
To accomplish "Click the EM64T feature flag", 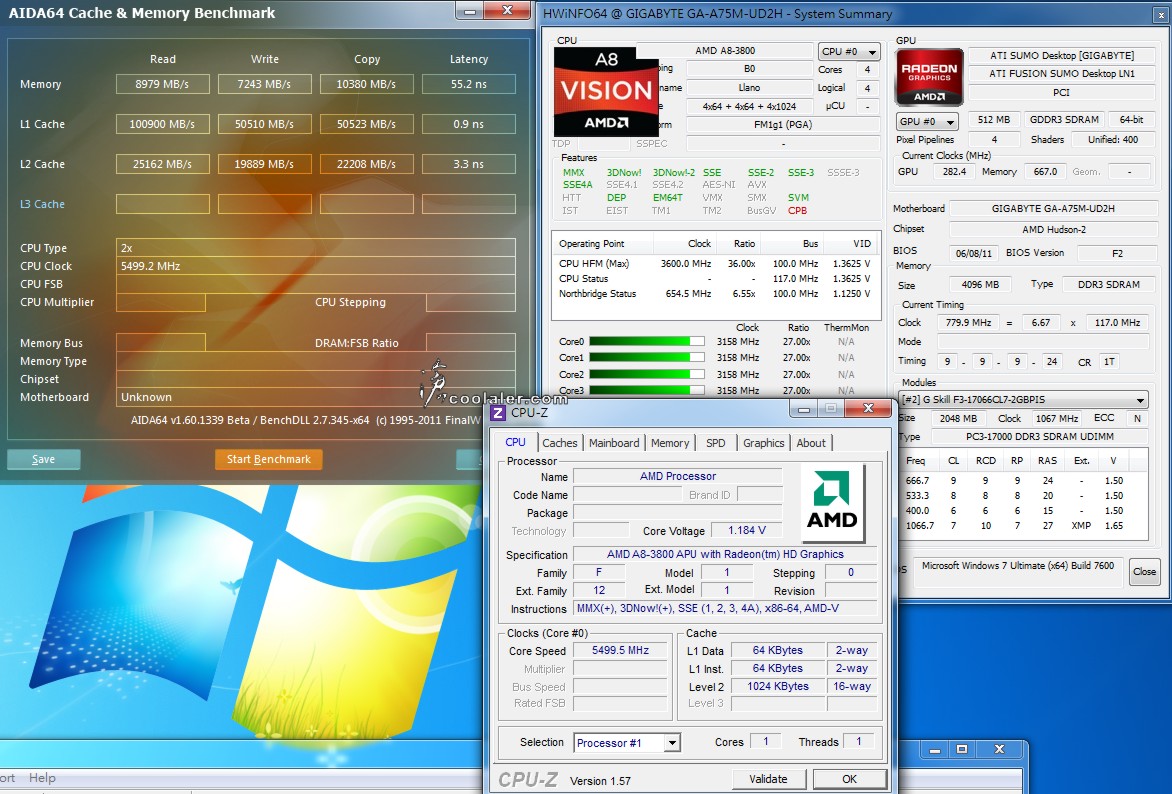I will (667, 198).
